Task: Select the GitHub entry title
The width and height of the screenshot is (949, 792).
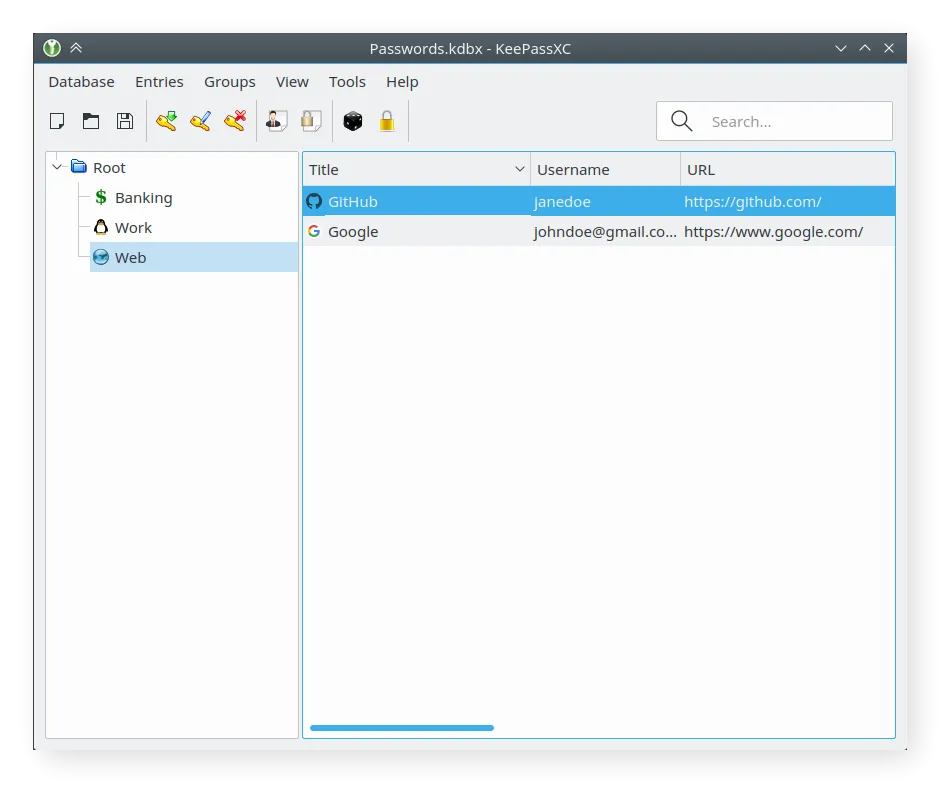Action: 353,201
